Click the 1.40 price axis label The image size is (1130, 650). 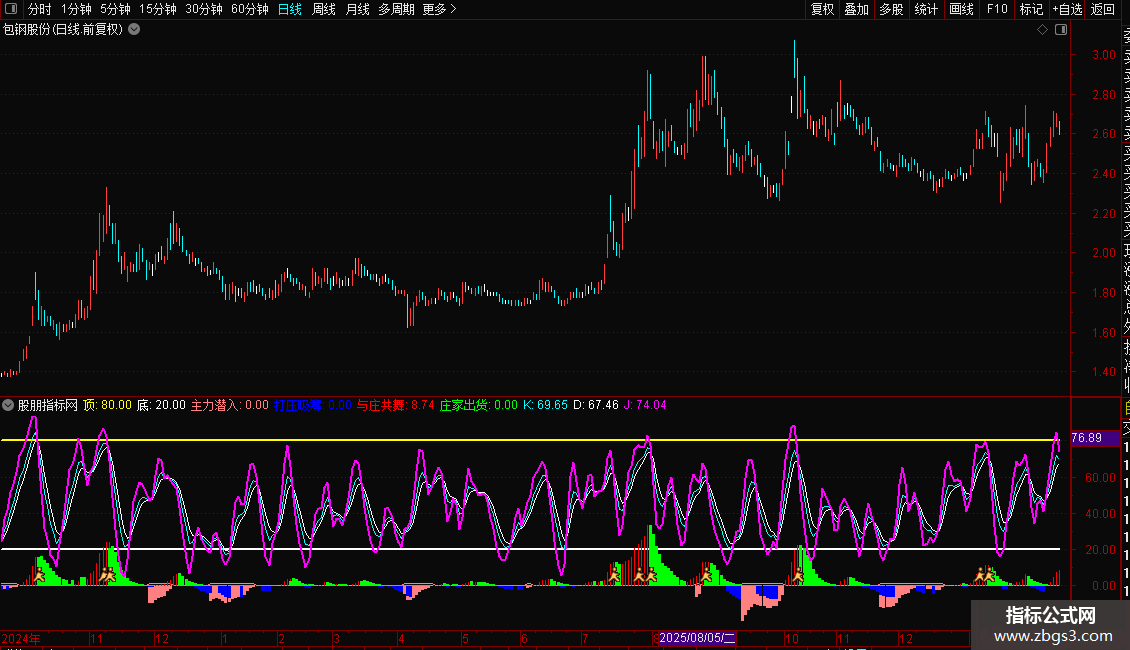pyautogui.click(x=1104, y=372)
